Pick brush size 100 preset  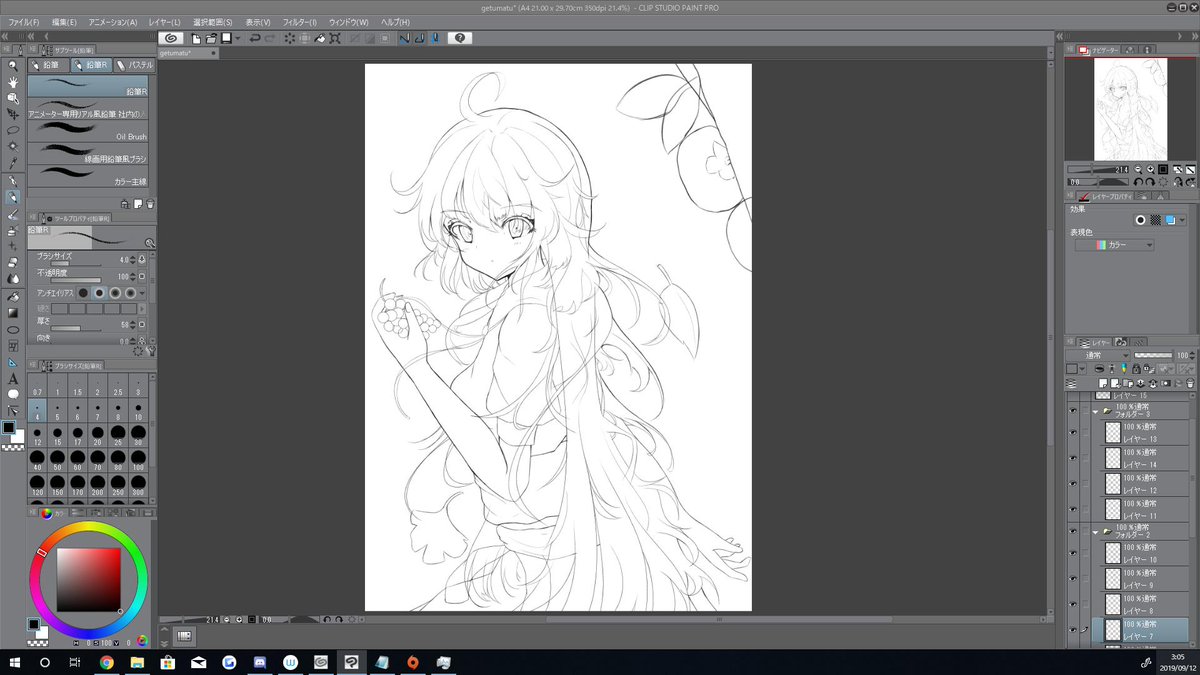click(x=138, y=461)
